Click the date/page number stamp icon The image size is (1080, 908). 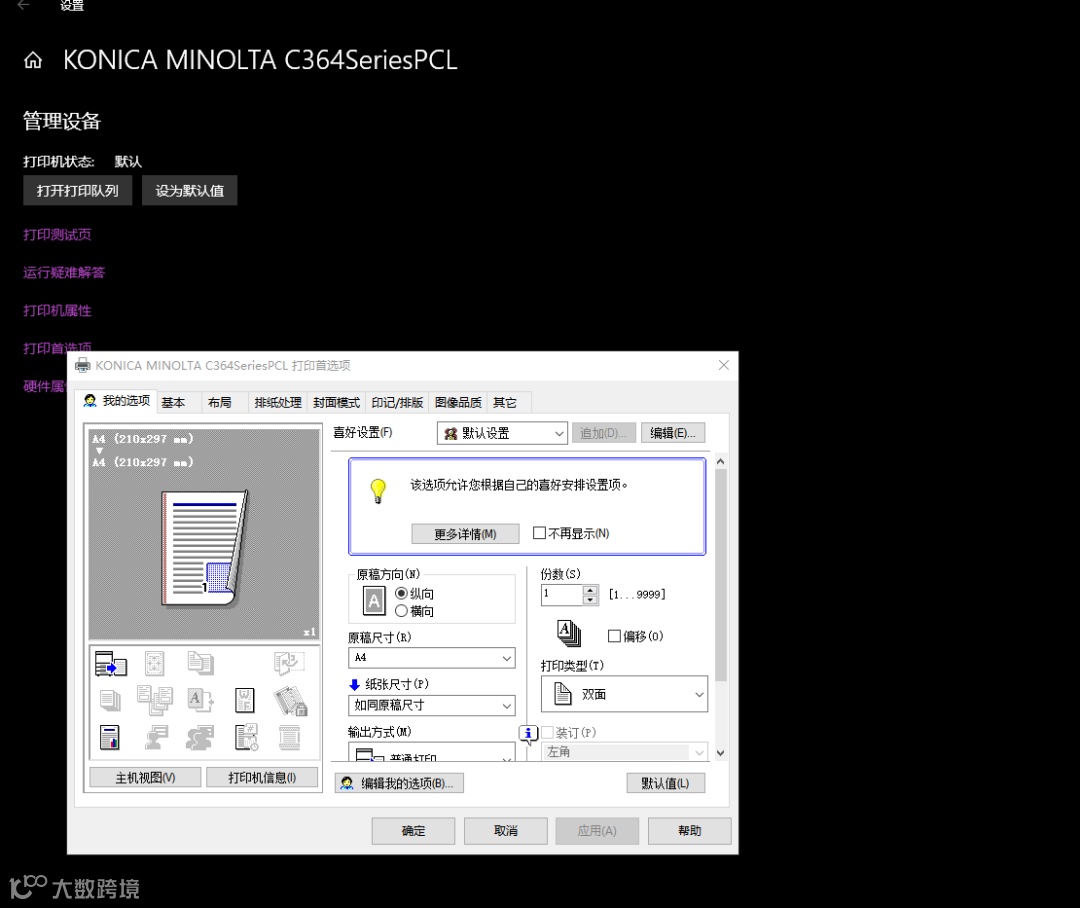coord(246,737)
